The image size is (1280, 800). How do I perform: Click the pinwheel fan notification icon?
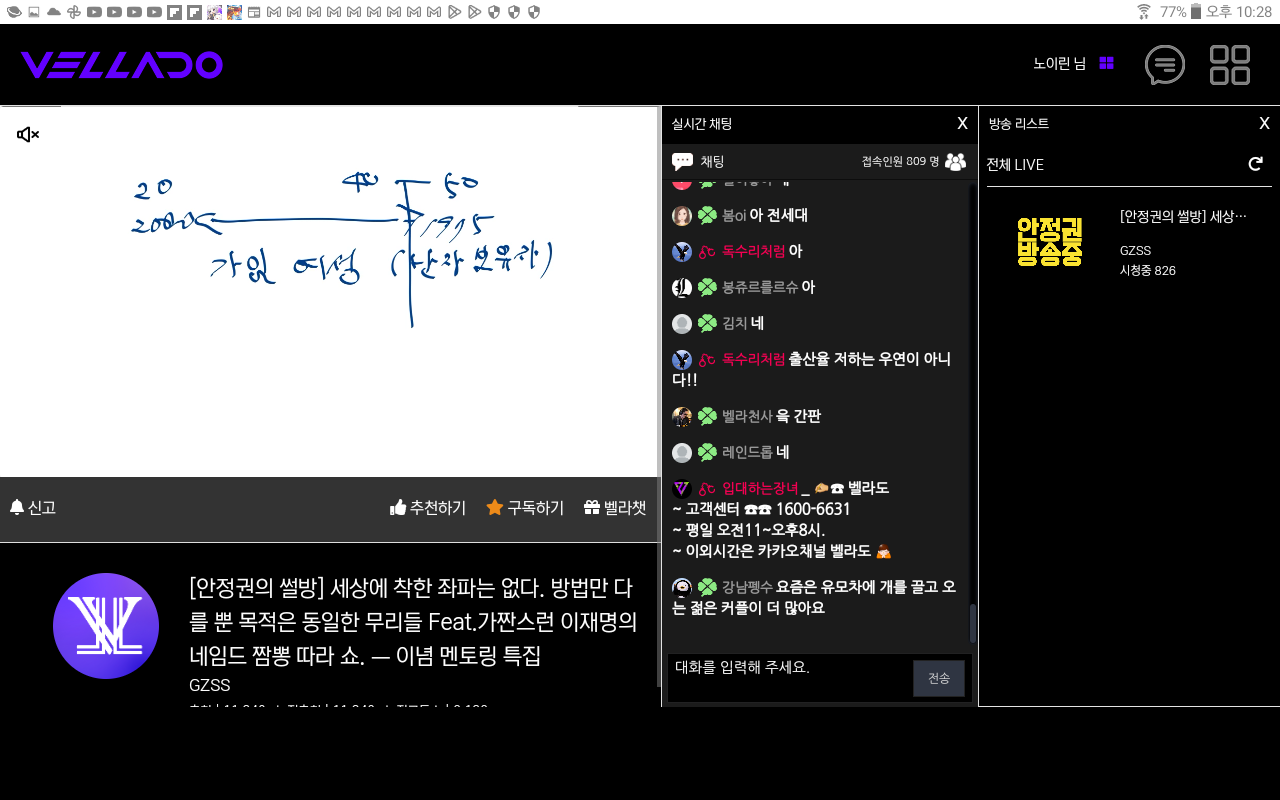tap(74, 12)
